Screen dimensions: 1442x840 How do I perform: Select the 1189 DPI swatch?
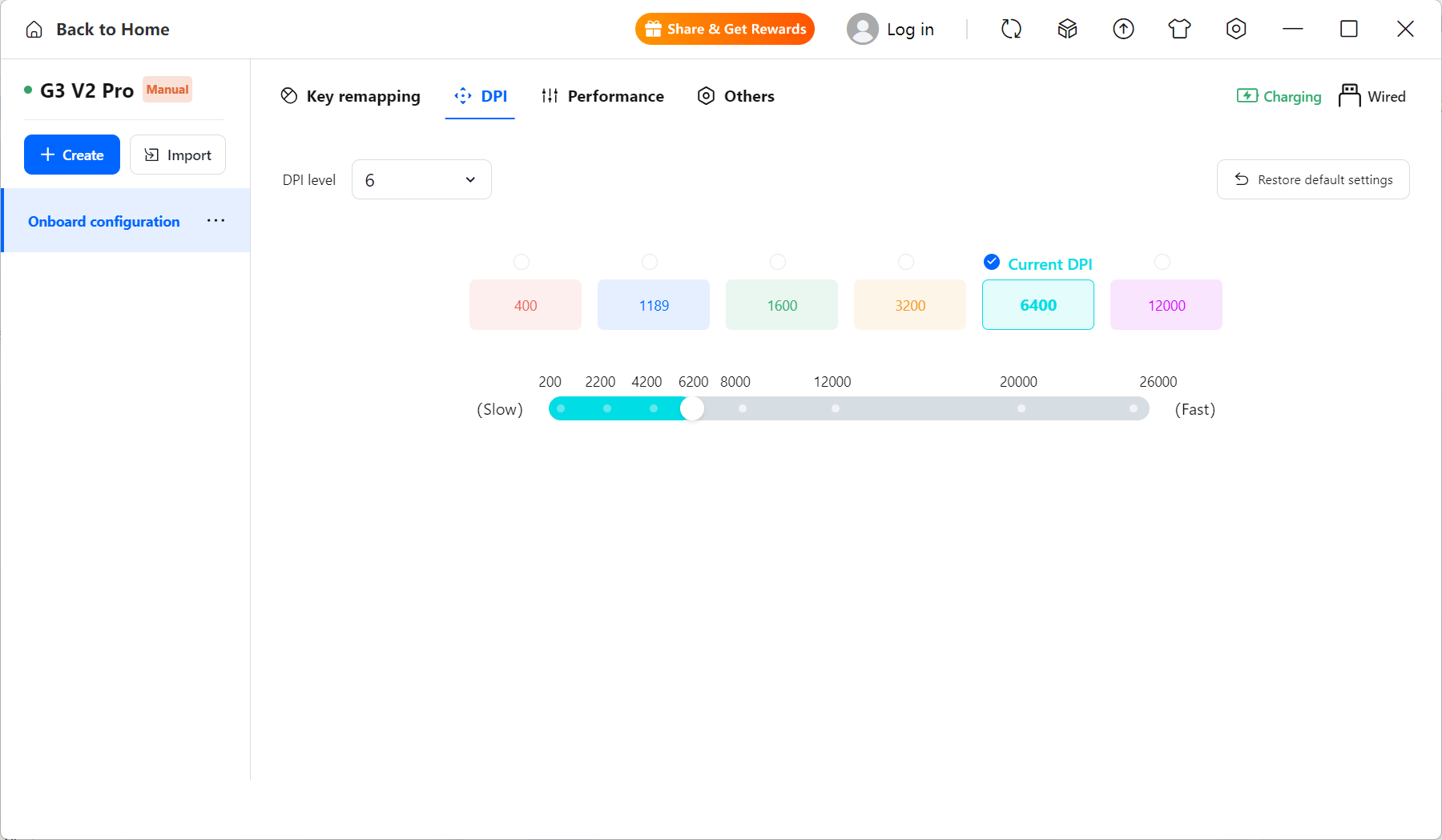pos(654,304)
